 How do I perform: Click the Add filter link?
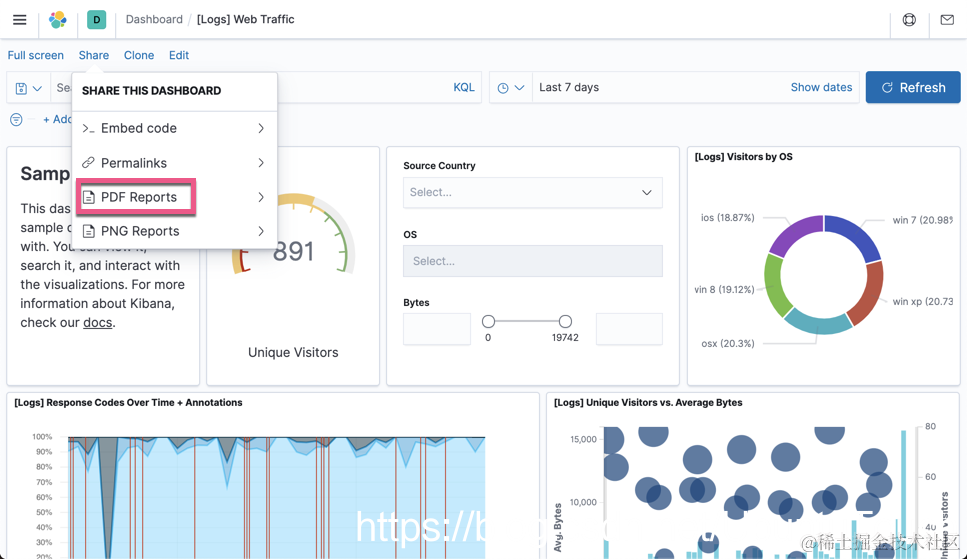(x=57, y=119)
